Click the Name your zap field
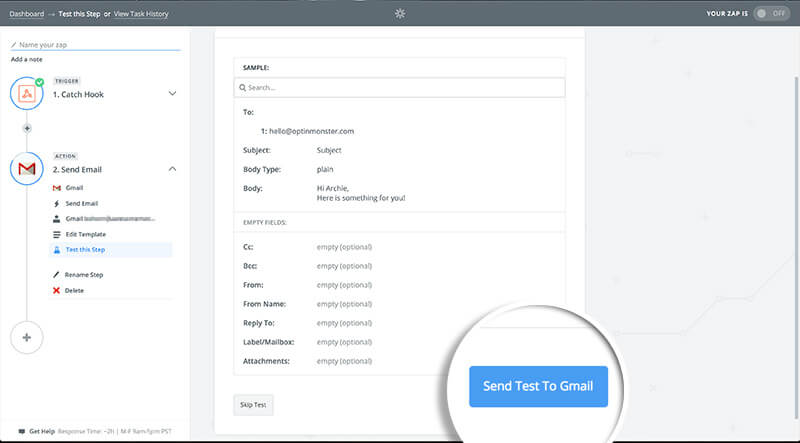This screenshot has height=443, width=800. [x=95, y=45]
